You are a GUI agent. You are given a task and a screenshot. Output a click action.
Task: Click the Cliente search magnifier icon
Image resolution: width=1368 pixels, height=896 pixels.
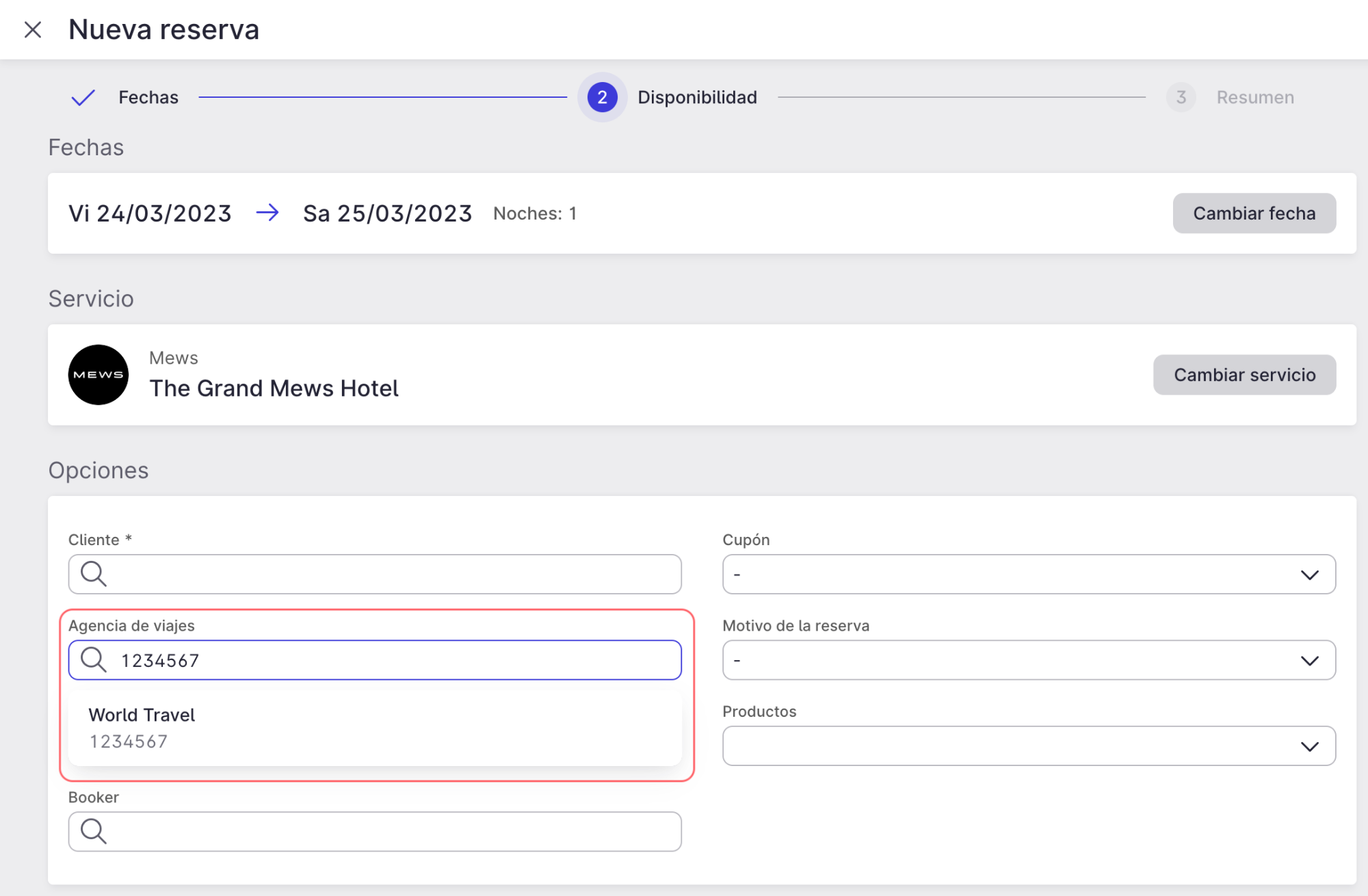point(94,574)
